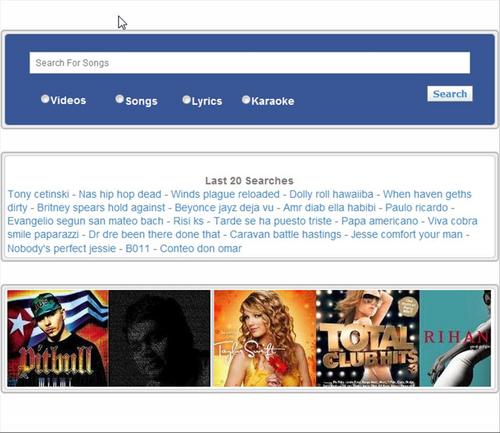Open Tarde se ha puesto triste link
The image size is (500, 433).
click(x=273, y=221)
